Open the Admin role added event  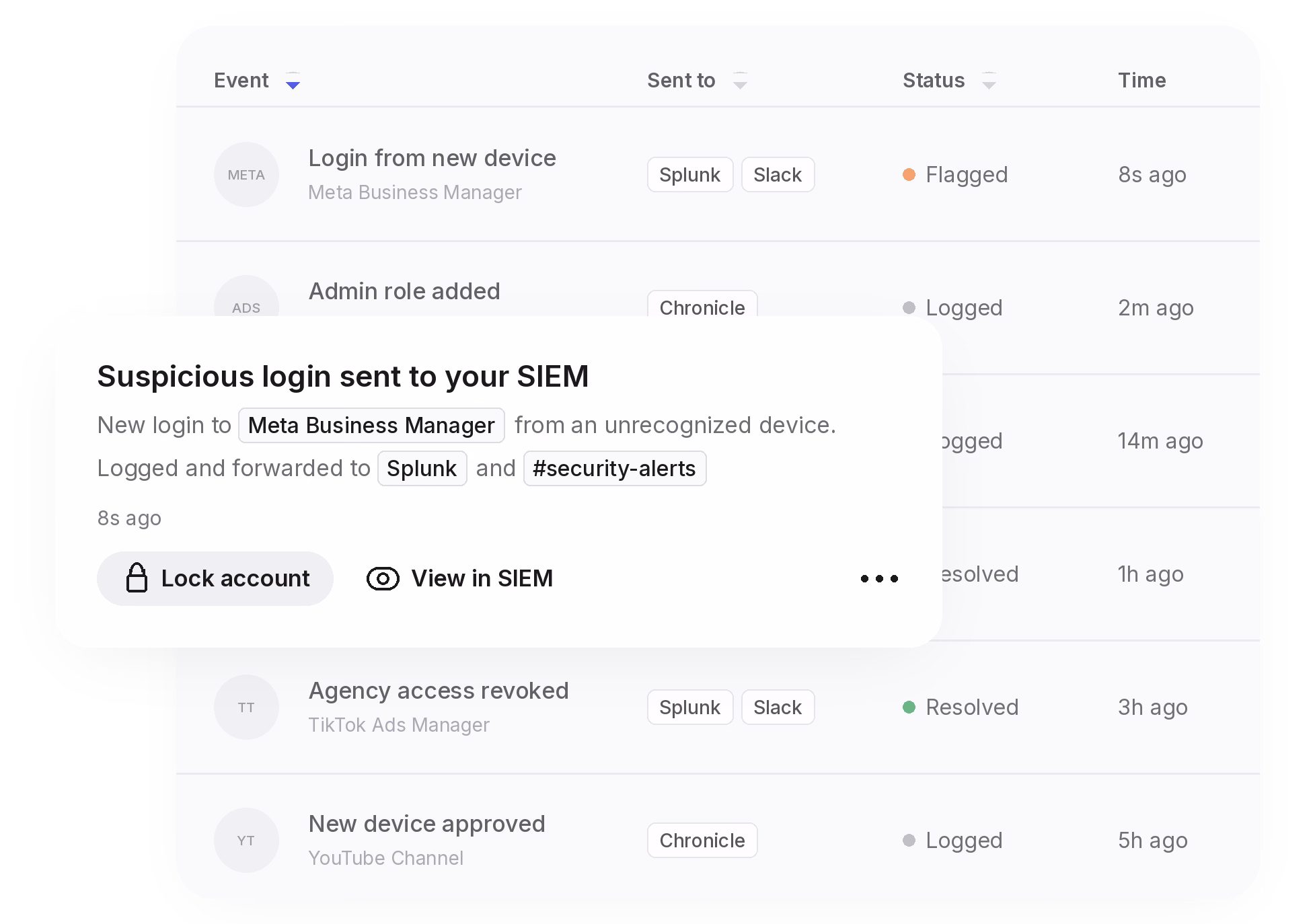pyautogui.click(x=404, y=291)
